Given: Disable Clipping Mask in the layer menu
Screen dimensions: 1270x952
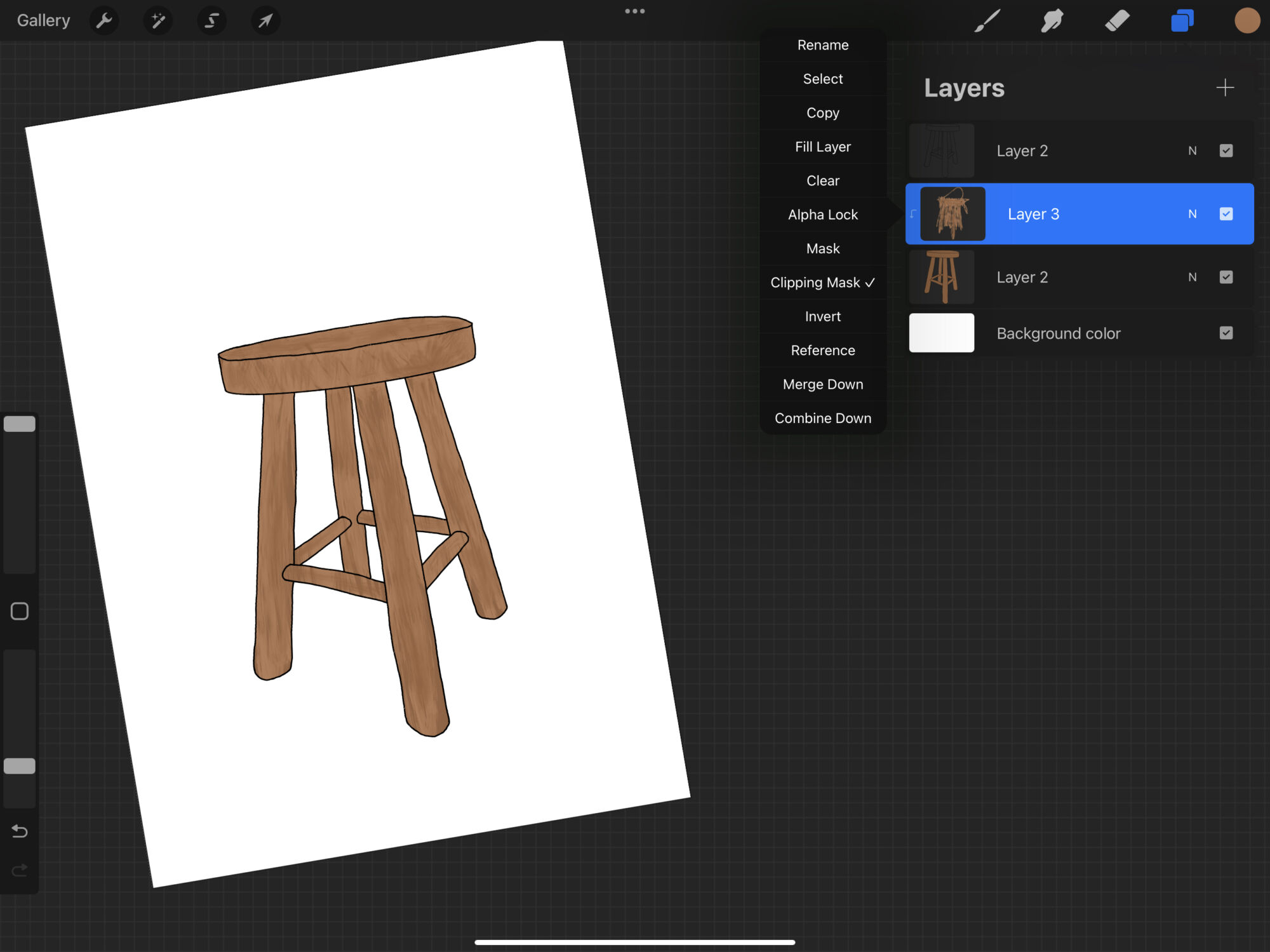Looking at the screenshot, I should pyautogui.click(x=822, y=283).
